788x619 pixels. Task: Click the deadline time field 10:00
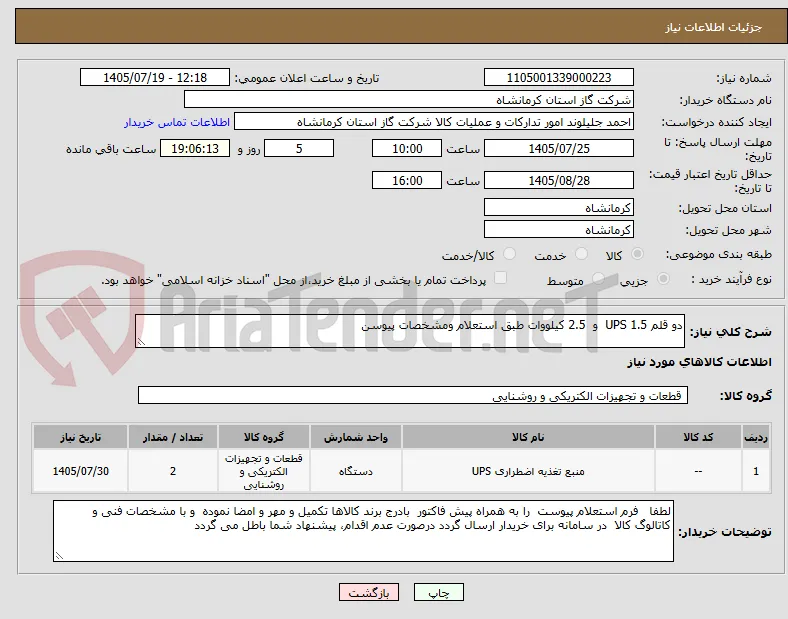(x=407, y=148)
